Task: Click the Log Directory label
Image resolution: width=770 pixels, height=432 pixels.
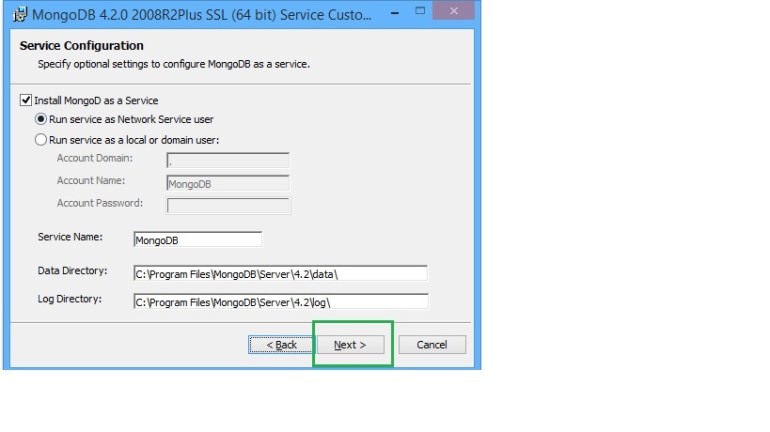Action: tap(70, 299)
